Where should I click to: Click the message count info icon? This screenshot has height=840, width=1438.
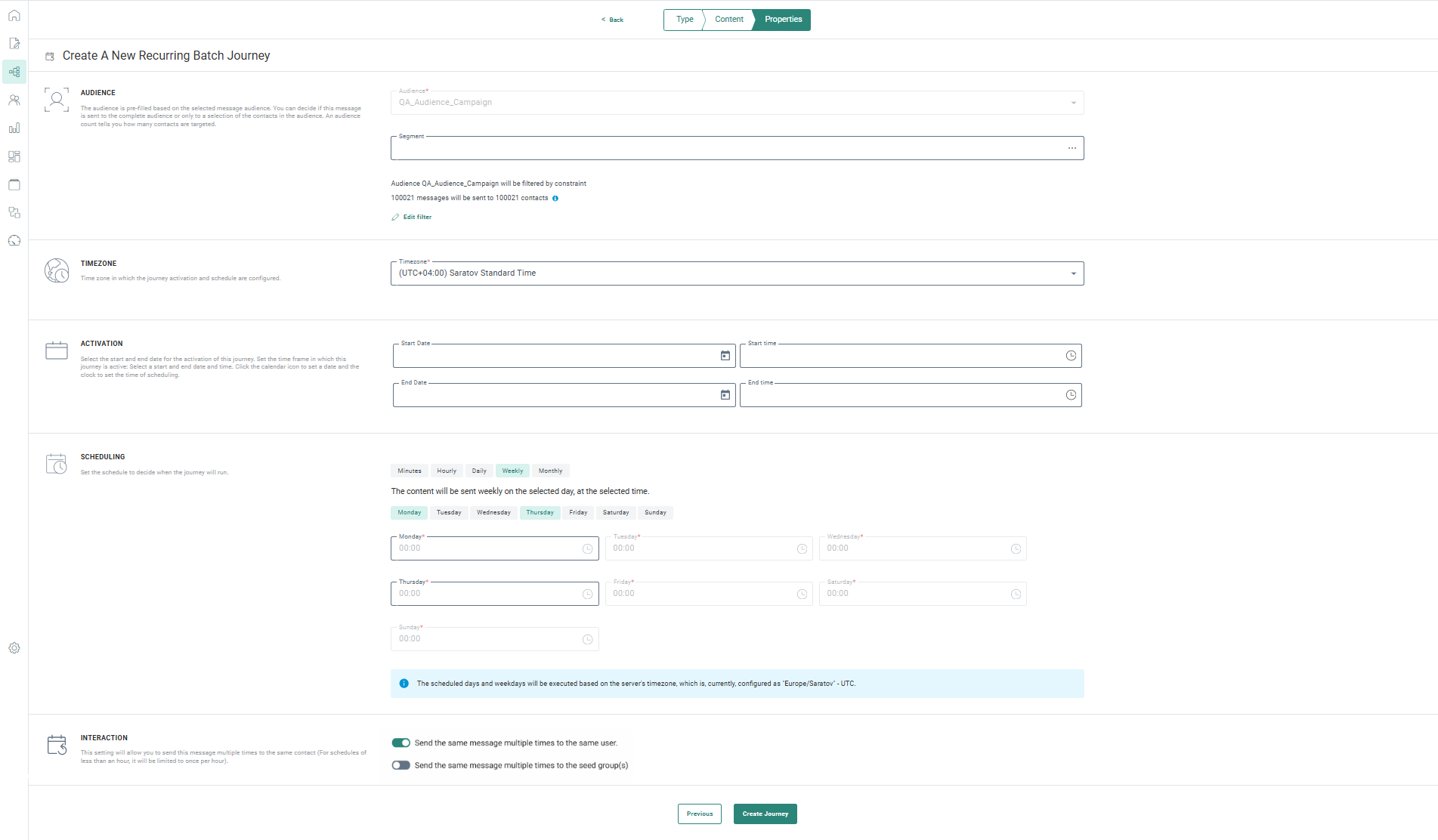[555, 199]
